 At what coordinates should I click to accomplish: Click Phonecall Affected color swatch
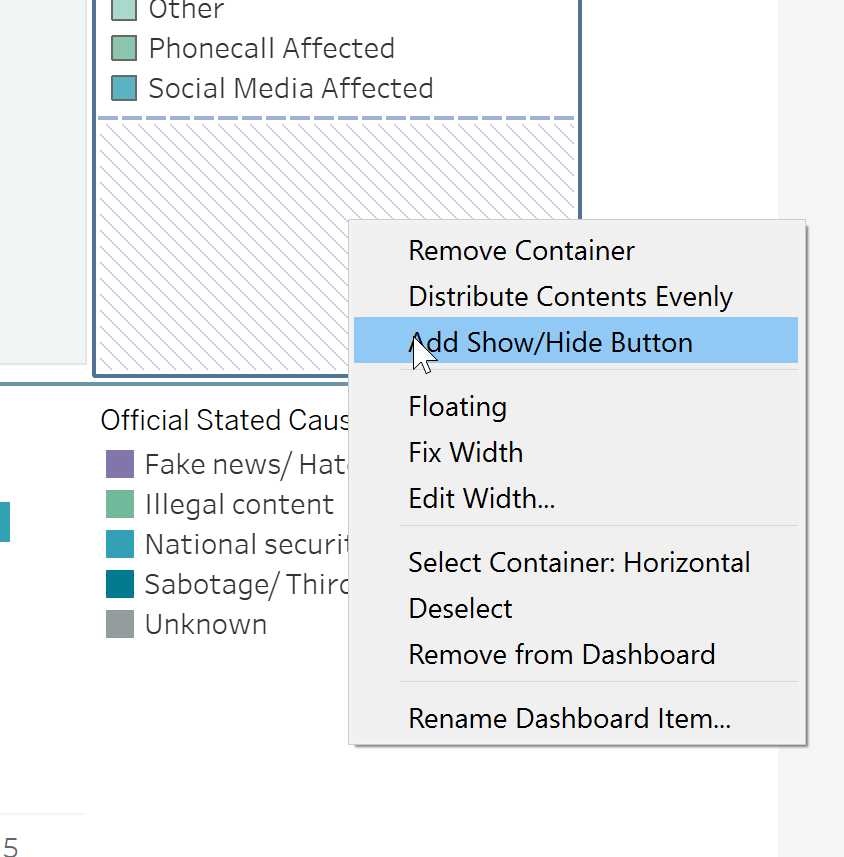(x=124, y=48)
